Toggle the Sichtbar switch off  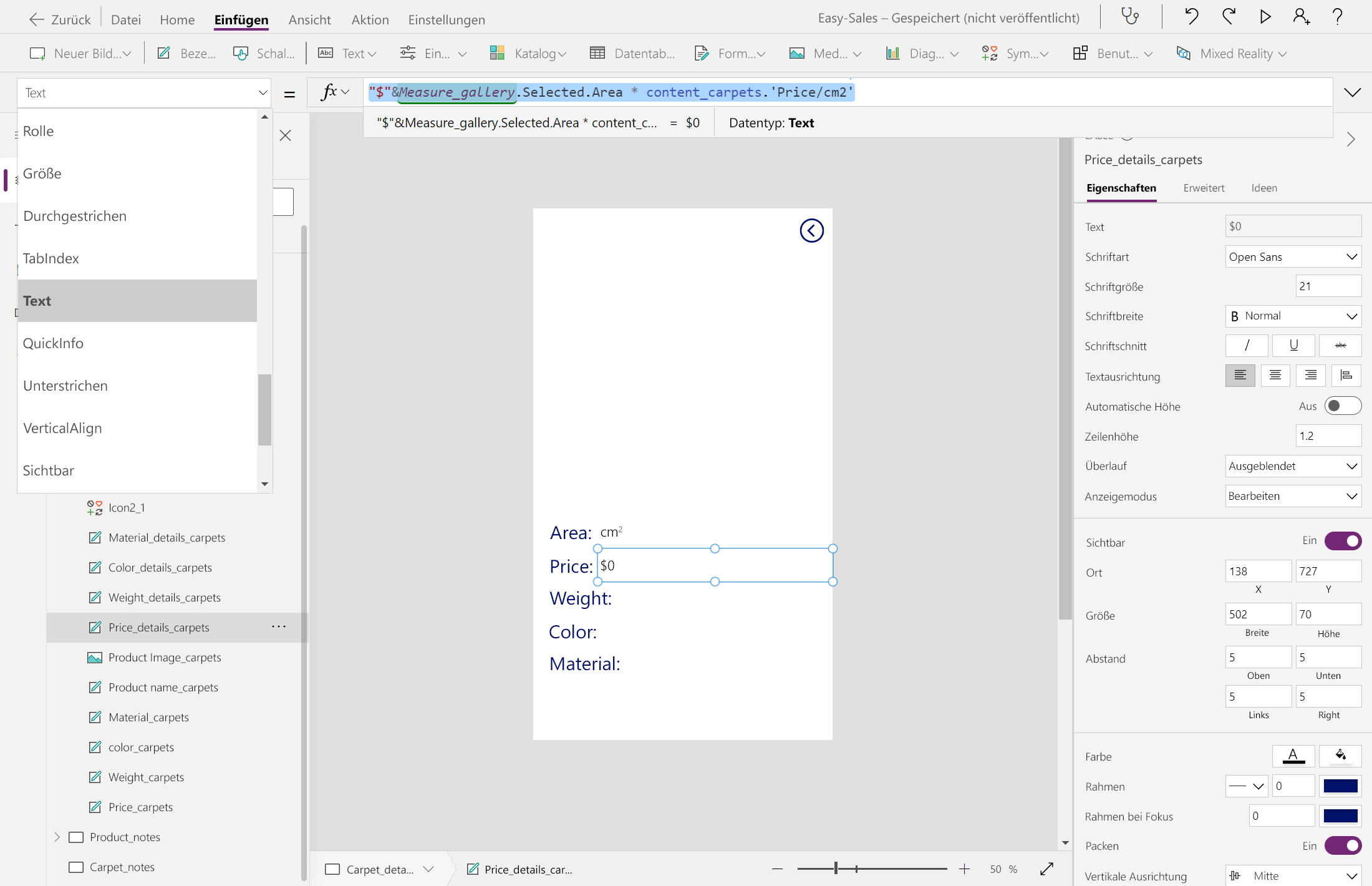tap(1342, 541)
